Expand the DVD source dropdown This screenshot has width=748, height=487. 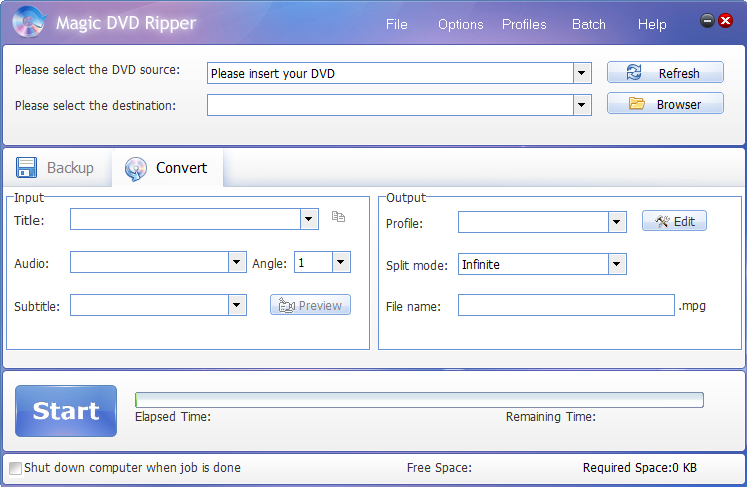click(x=582, y=73)
